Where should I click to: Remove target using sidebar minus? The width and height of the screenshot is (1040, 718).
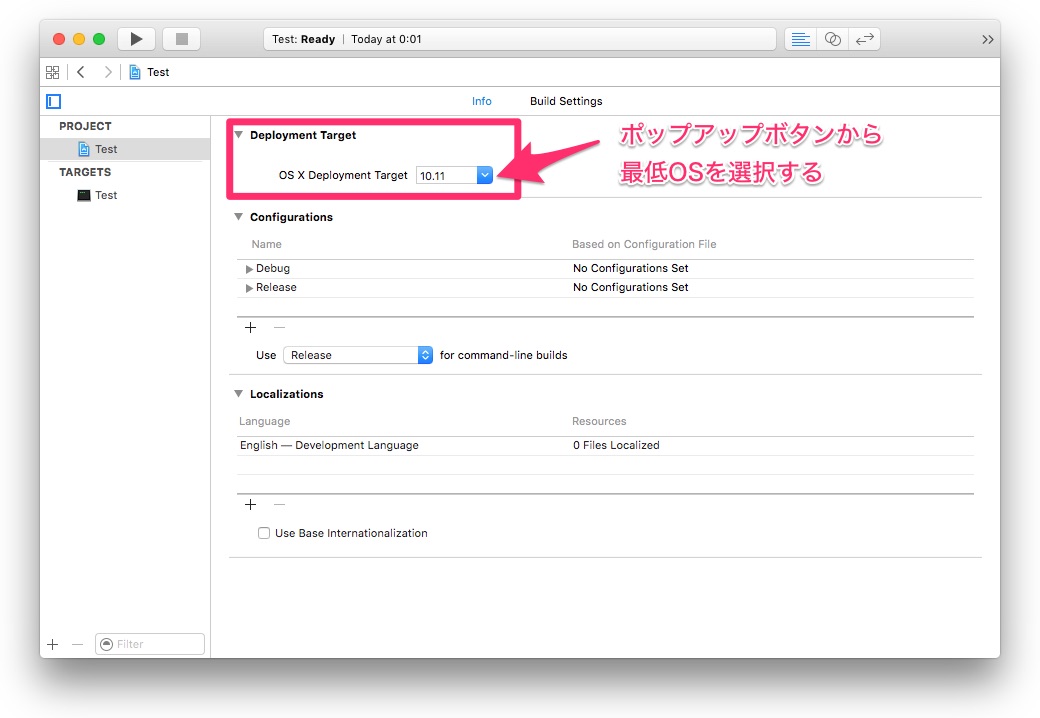coord(78,644)
